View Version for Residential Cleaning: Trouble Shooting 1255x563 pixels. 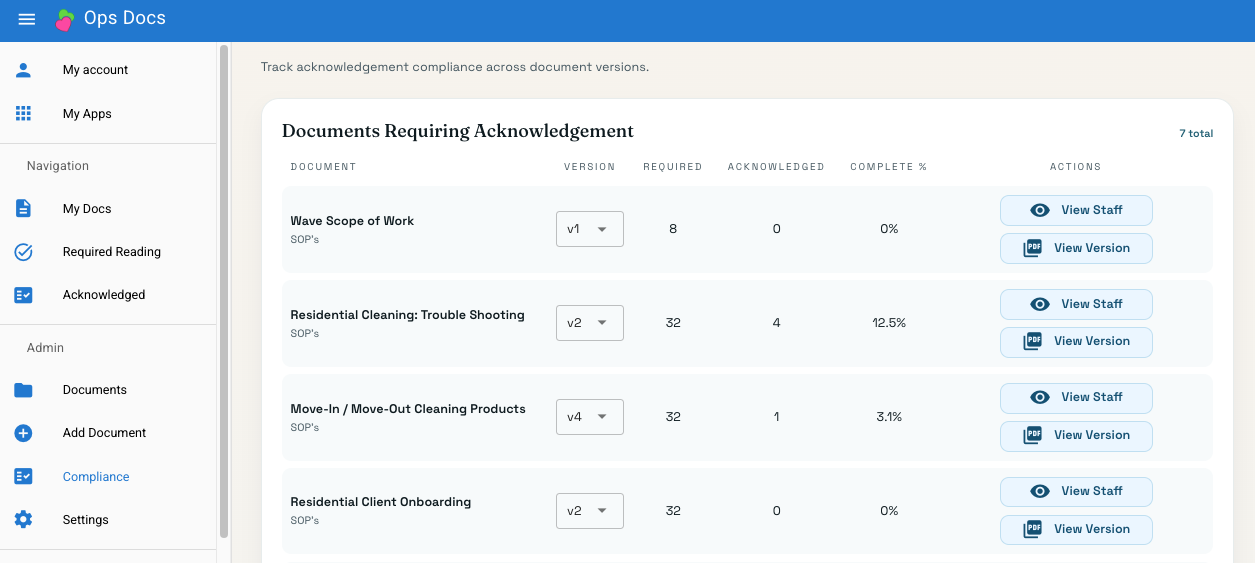coord(1076,342)
